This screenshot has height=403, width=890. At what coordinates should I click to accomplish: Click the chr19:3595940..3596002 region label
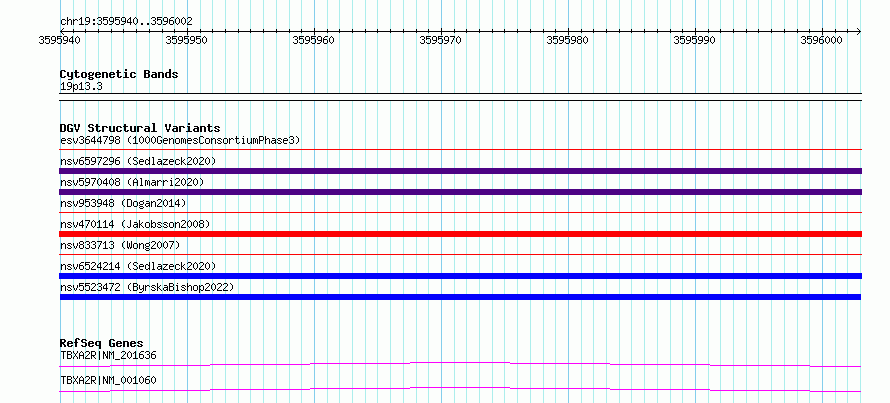126,22
